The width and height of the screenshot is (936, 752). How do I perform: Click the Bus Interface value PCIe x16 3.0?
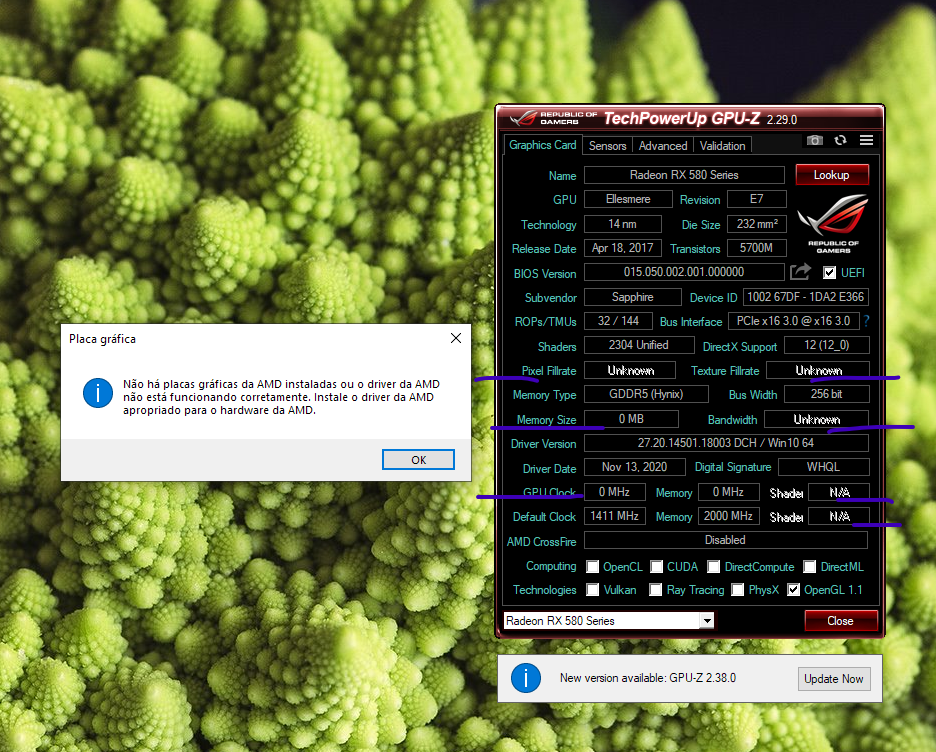coord(793,320)
